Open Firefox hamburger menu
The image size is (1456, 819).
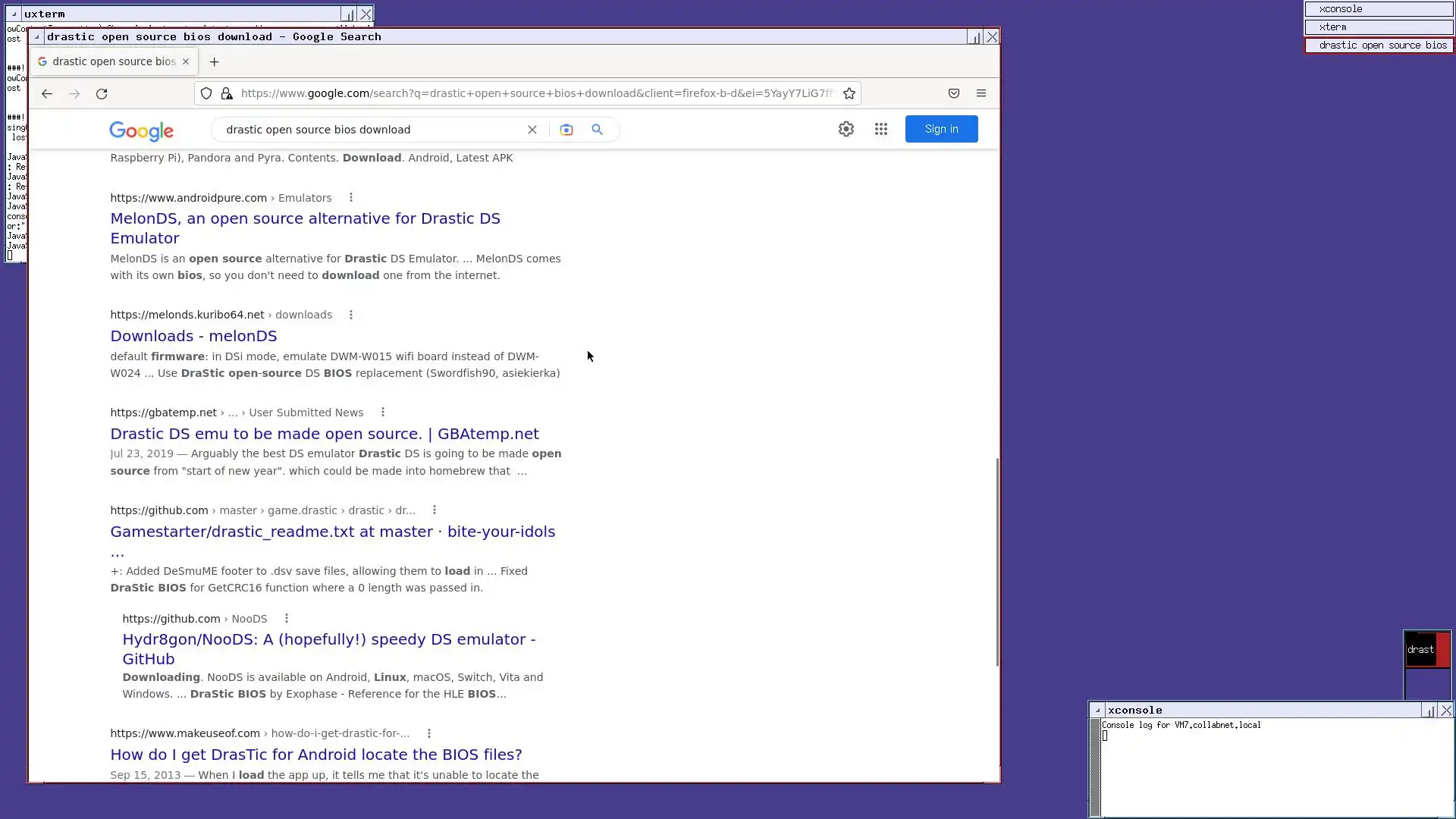pos(981,93)
